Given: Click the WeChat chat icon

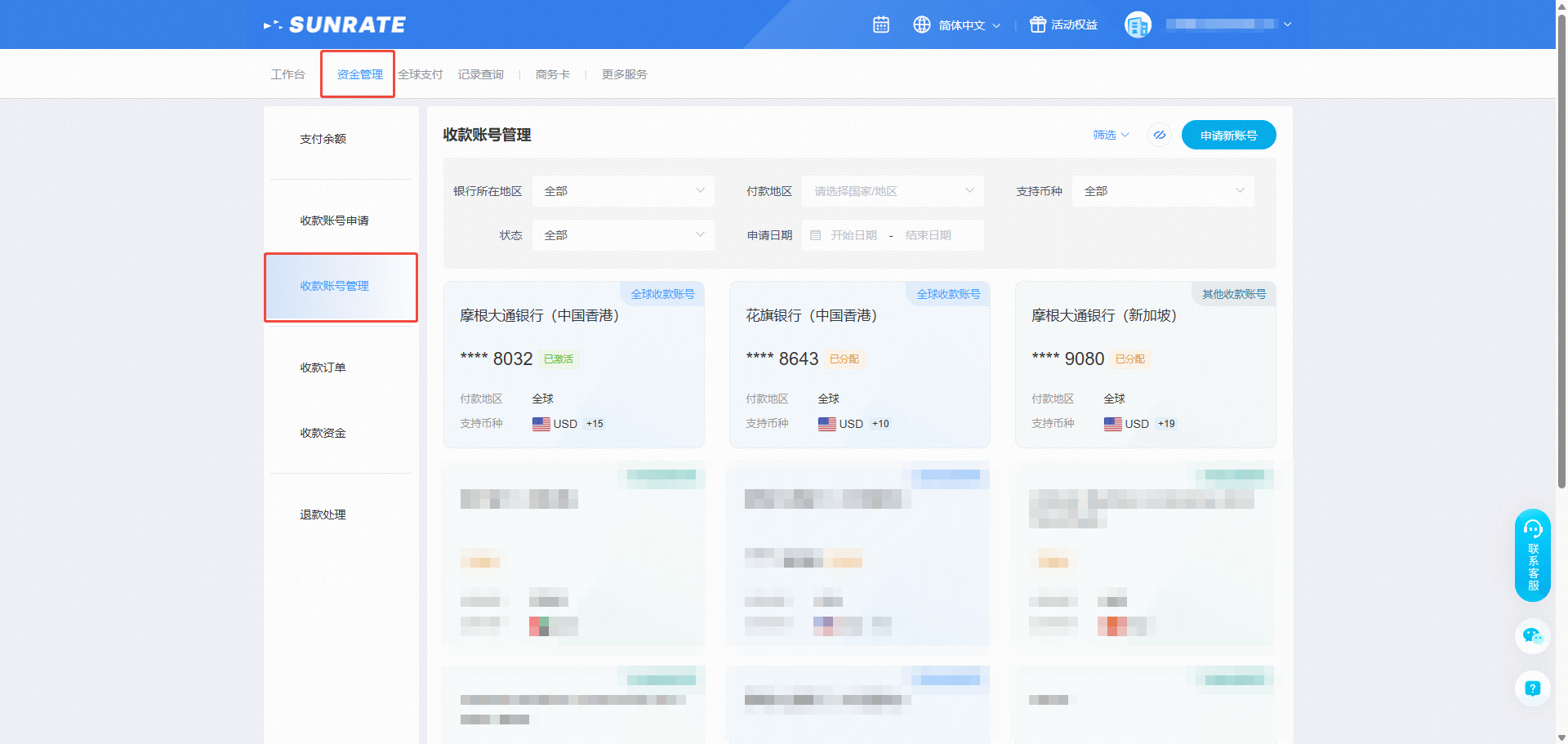Looking at the screenshot, I should click(1532, 635).
